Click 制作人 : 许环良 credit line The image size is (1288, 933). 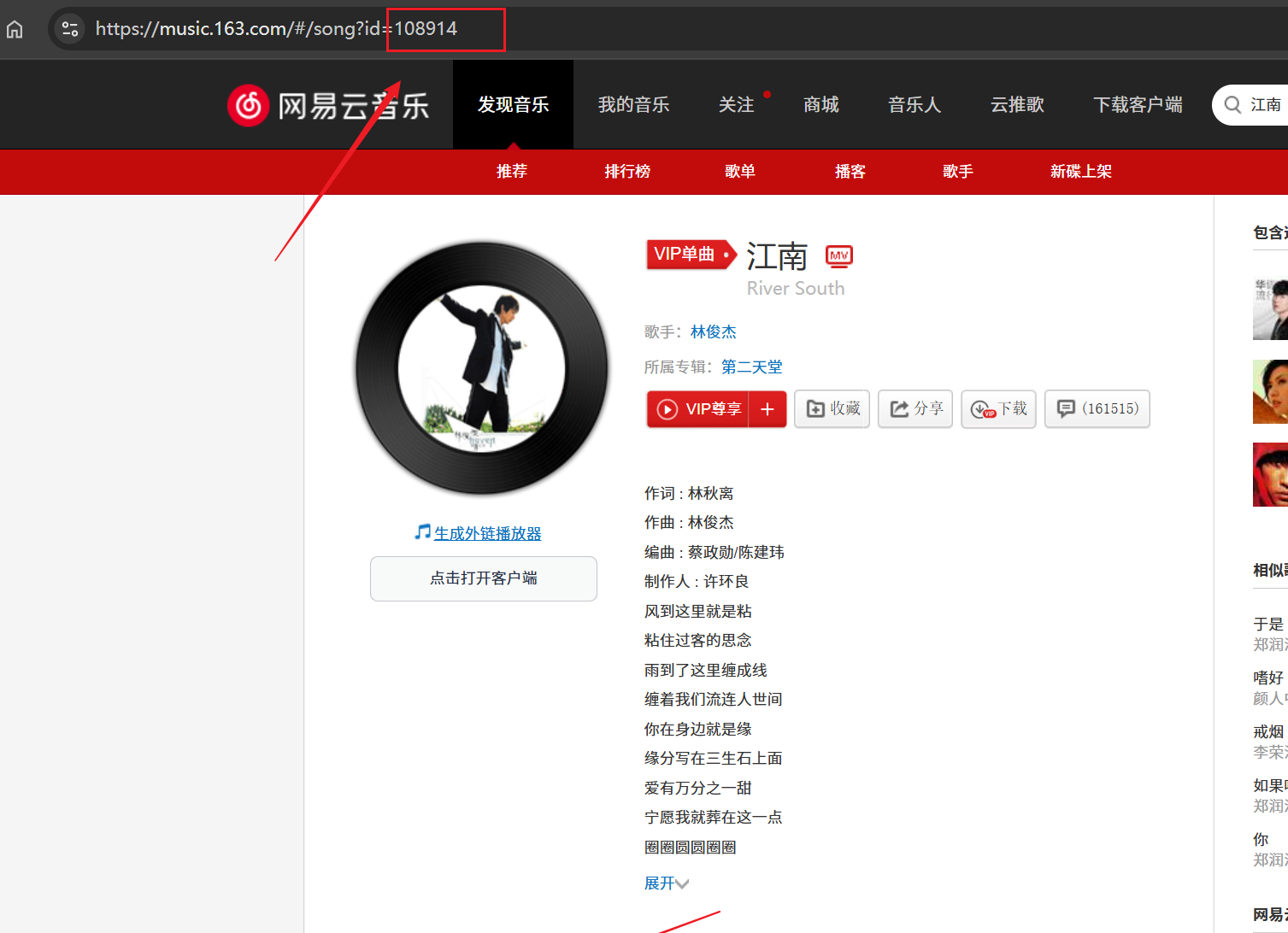(x=697, y=581)
